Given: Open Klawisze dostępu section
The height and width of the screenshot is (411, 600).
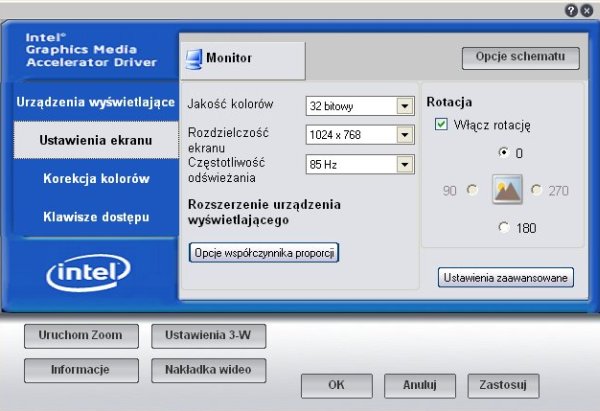Looking at the screenshot, I should [x=96, y=217].
